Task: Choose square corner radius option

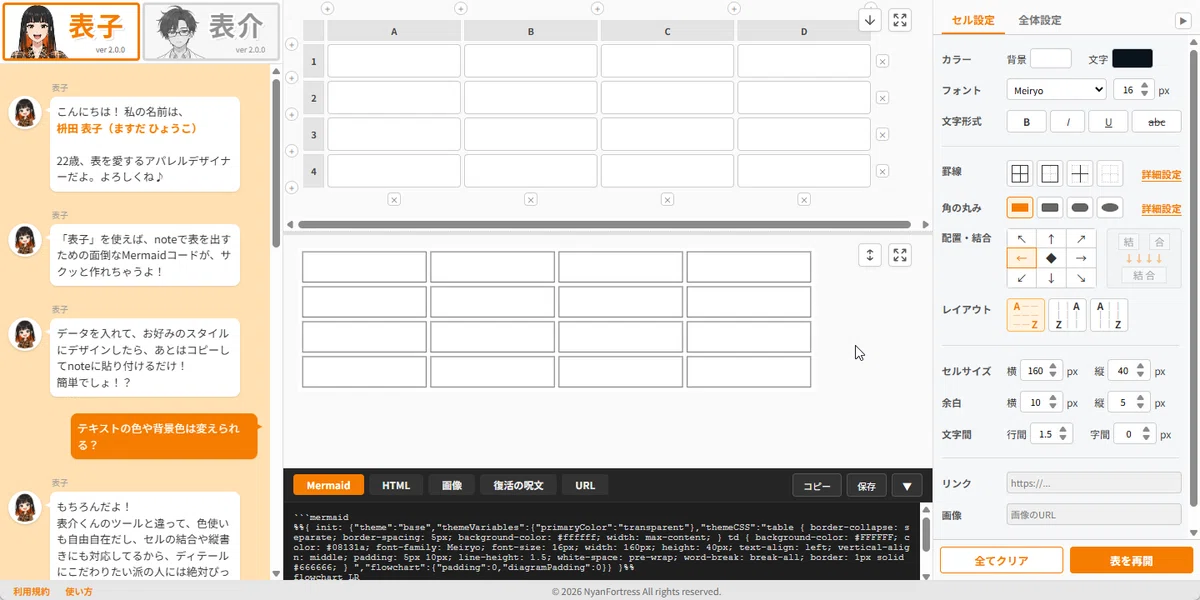Action: pyautogui.click(x=1020, y=208)
